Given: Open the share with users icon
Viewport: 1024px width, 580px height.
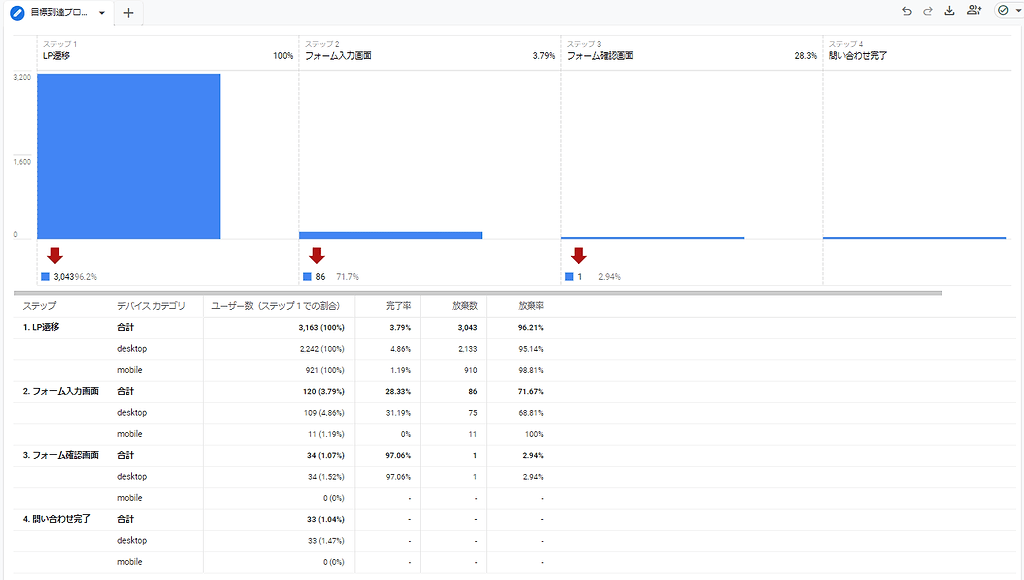Looking at the screenshot, I should click(x=974, y=10).
